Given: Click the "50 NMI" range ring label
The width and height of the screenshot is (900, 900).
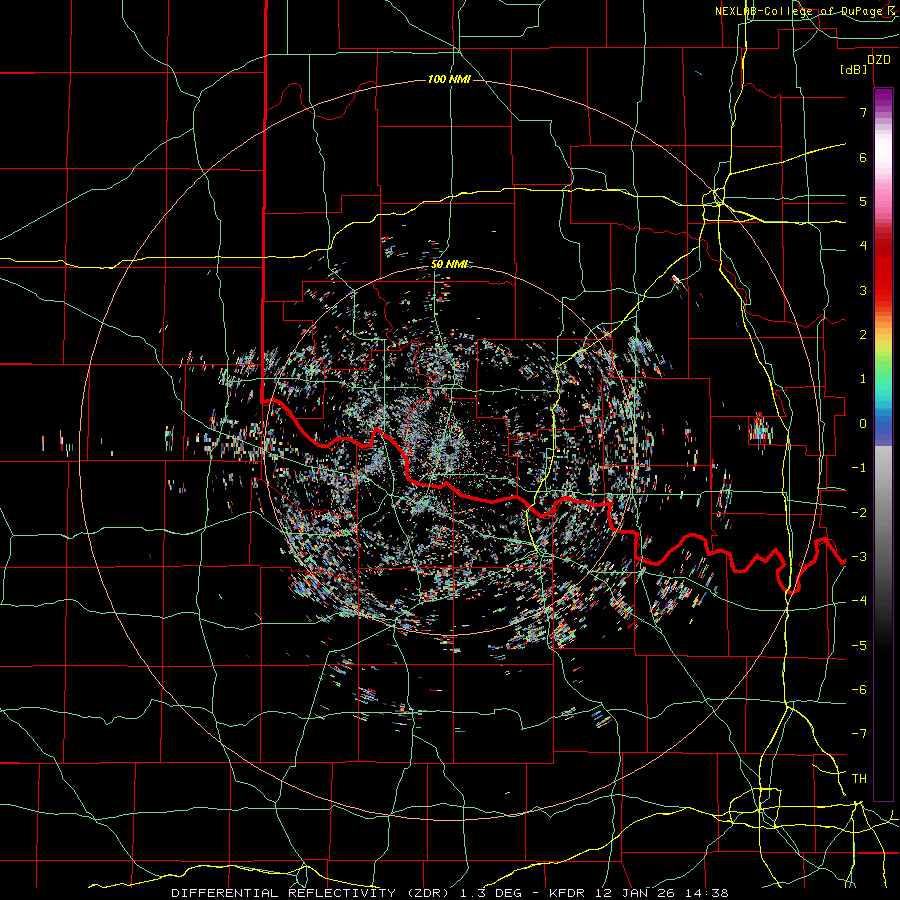Looking at the screenshot, I should (449, 264).
